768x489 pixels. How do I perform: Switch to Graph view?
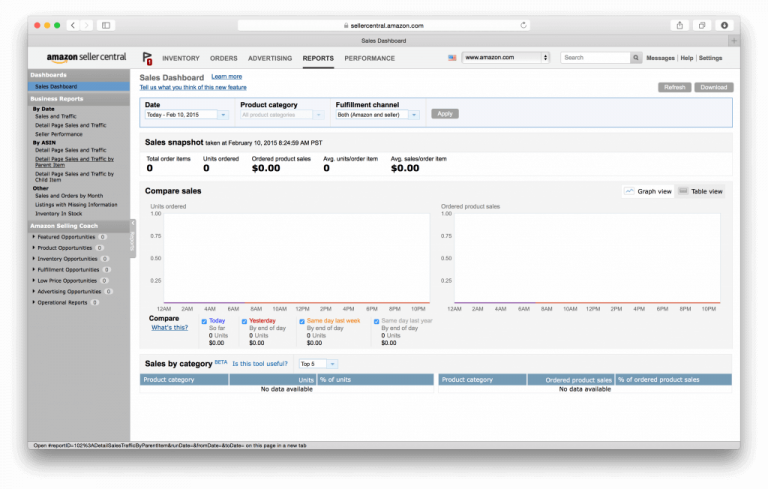(x=648, y=191)
